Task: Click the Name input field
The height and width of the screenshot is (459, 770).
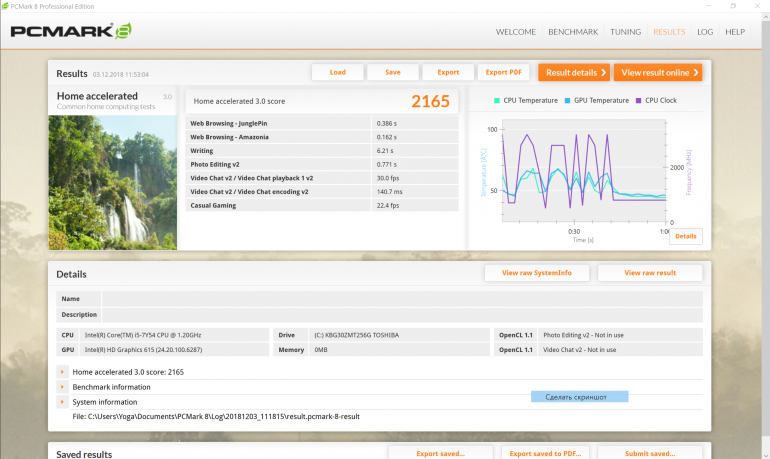Action: (x=402, y=298)
